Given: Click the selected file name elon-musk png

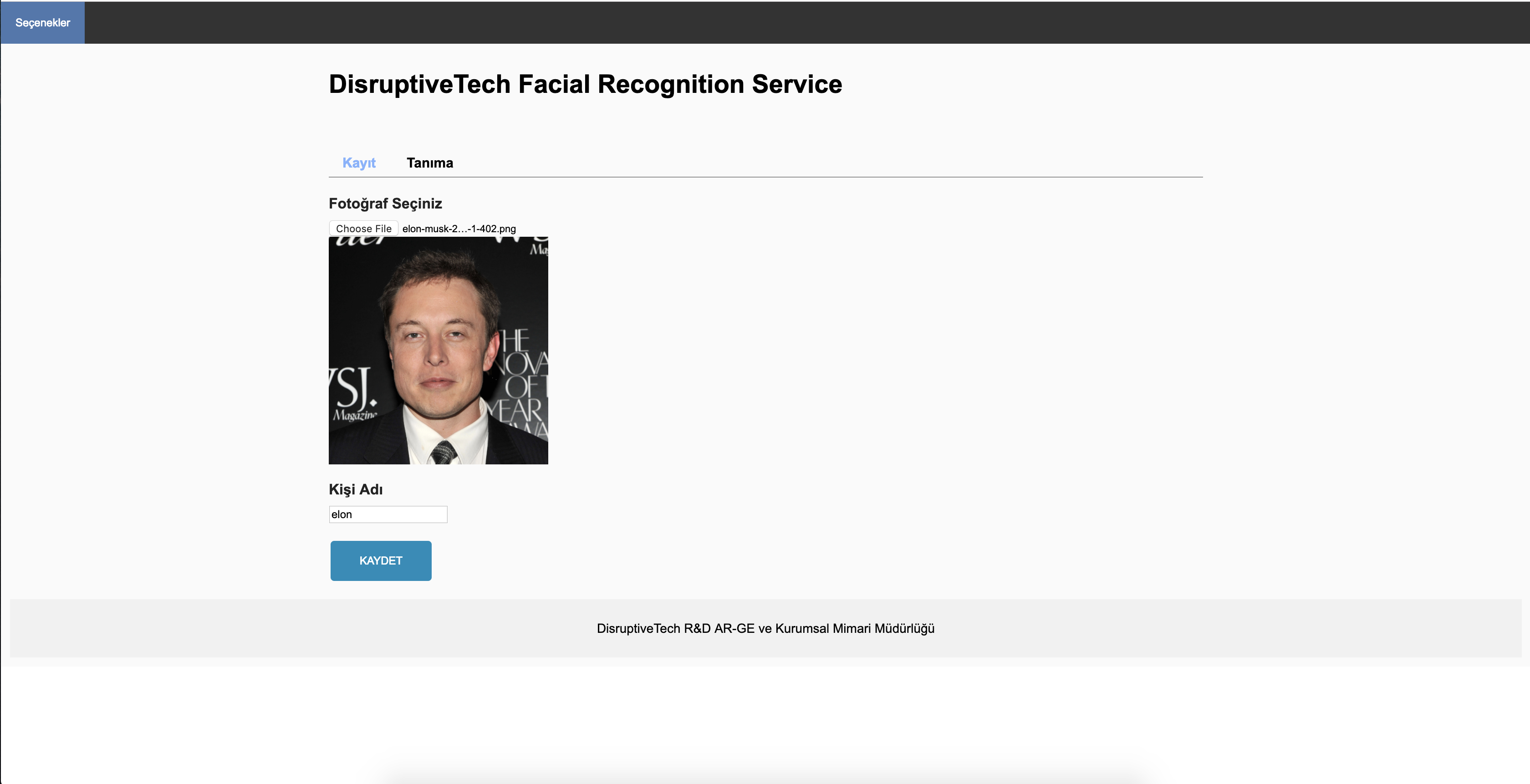Looking at the screenshot, I should [x=459, y=229].
